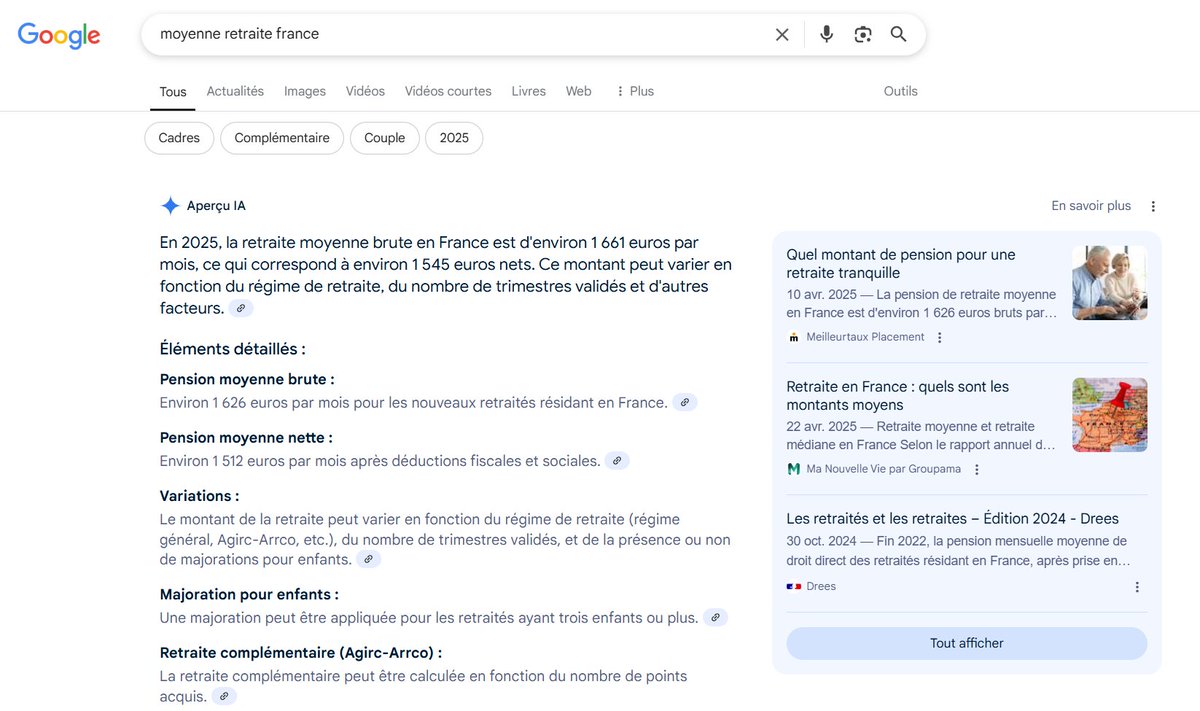Open Google Lens image search icon

click(x=862, y=33)
